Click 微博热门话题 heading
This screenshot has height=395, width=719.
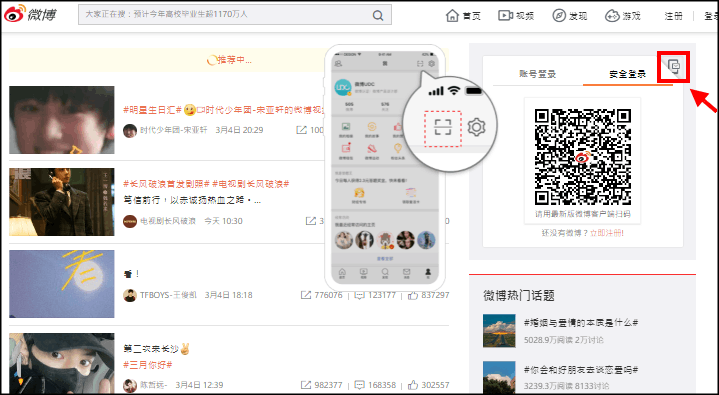(x=519, y=295)
